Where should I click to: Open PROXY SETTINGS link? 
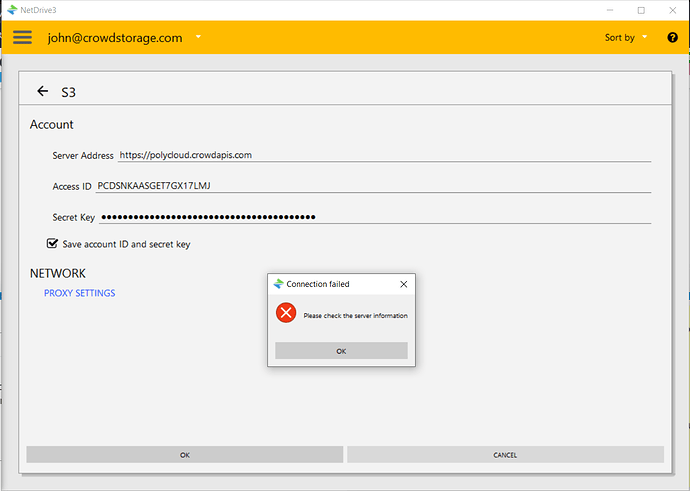point(80,293)
